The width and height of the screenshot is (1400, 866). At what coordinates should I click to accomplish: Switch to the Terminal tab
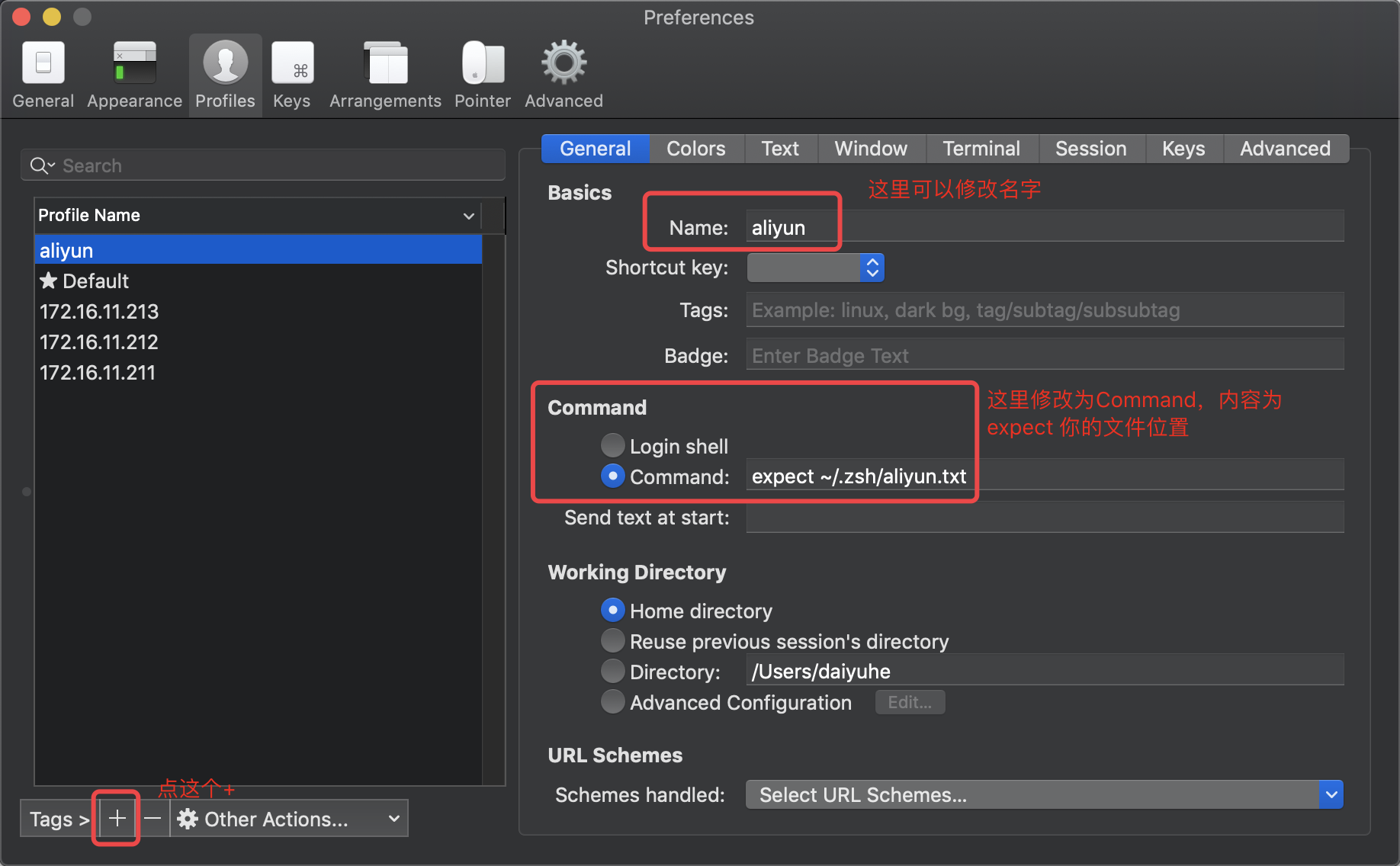[981, 148]
